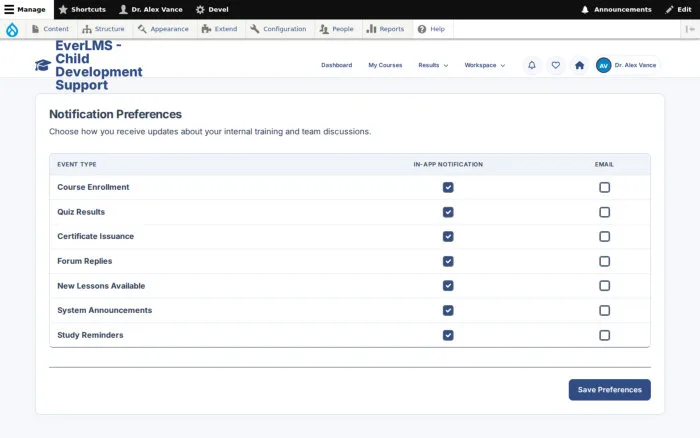Click the EverLMS site title link

click(x=99, y=65)
